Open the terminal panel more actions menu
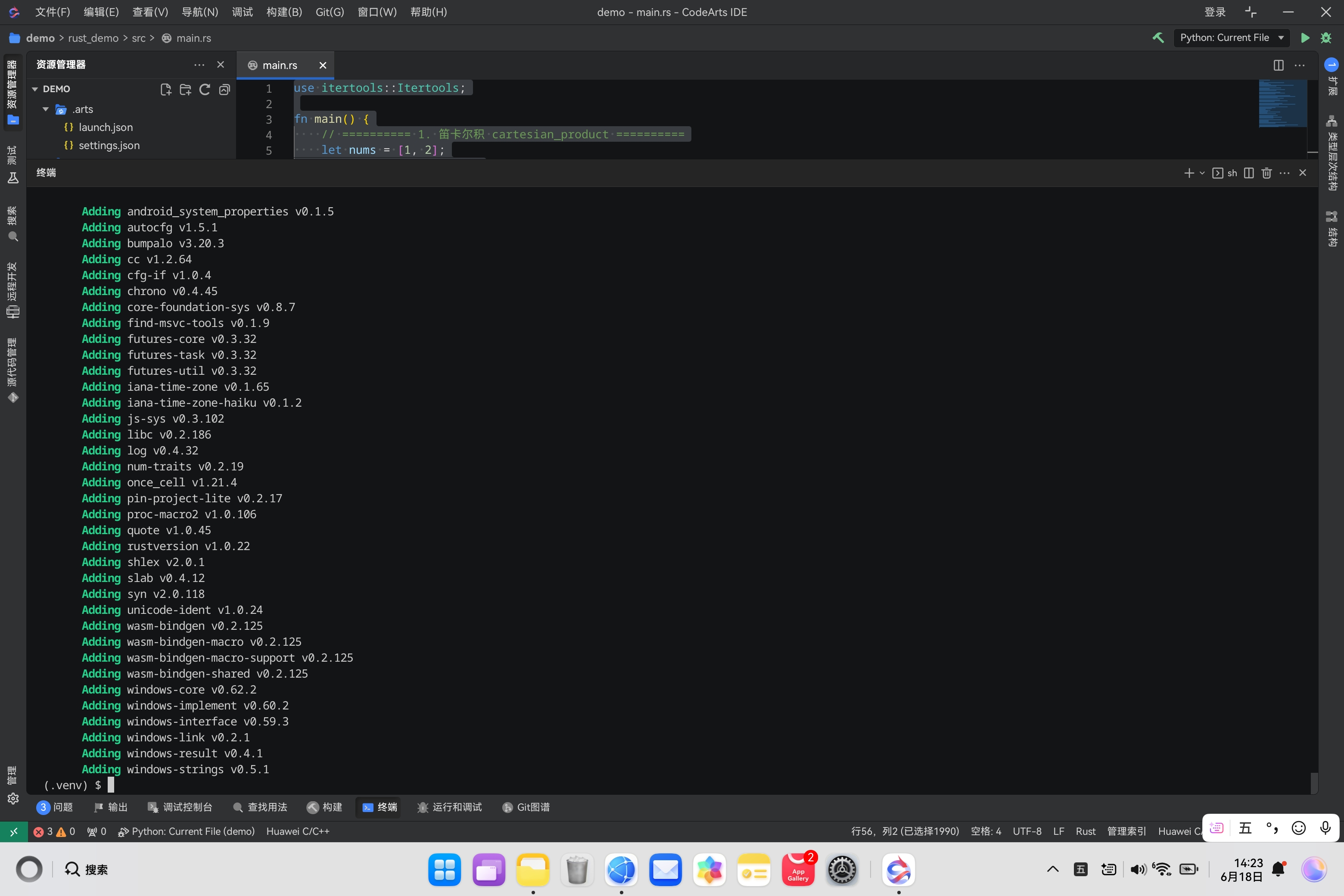Image resolution: width=1344 pixels, height=896 pixels. pyautogui.click(x=1284, y=173)
